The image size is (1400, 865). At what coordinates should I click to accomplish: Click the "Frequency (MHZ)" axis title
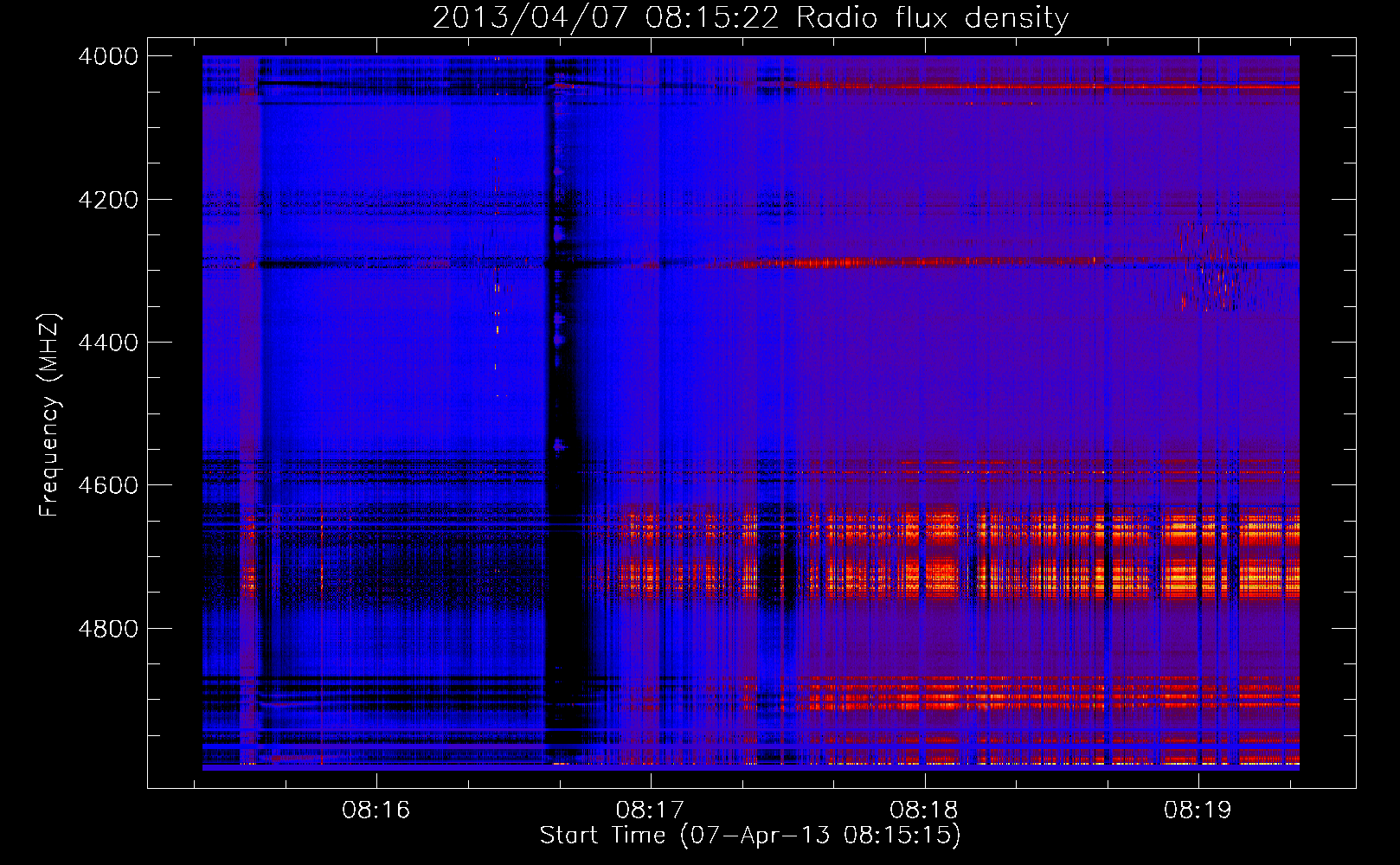(49, 415)
